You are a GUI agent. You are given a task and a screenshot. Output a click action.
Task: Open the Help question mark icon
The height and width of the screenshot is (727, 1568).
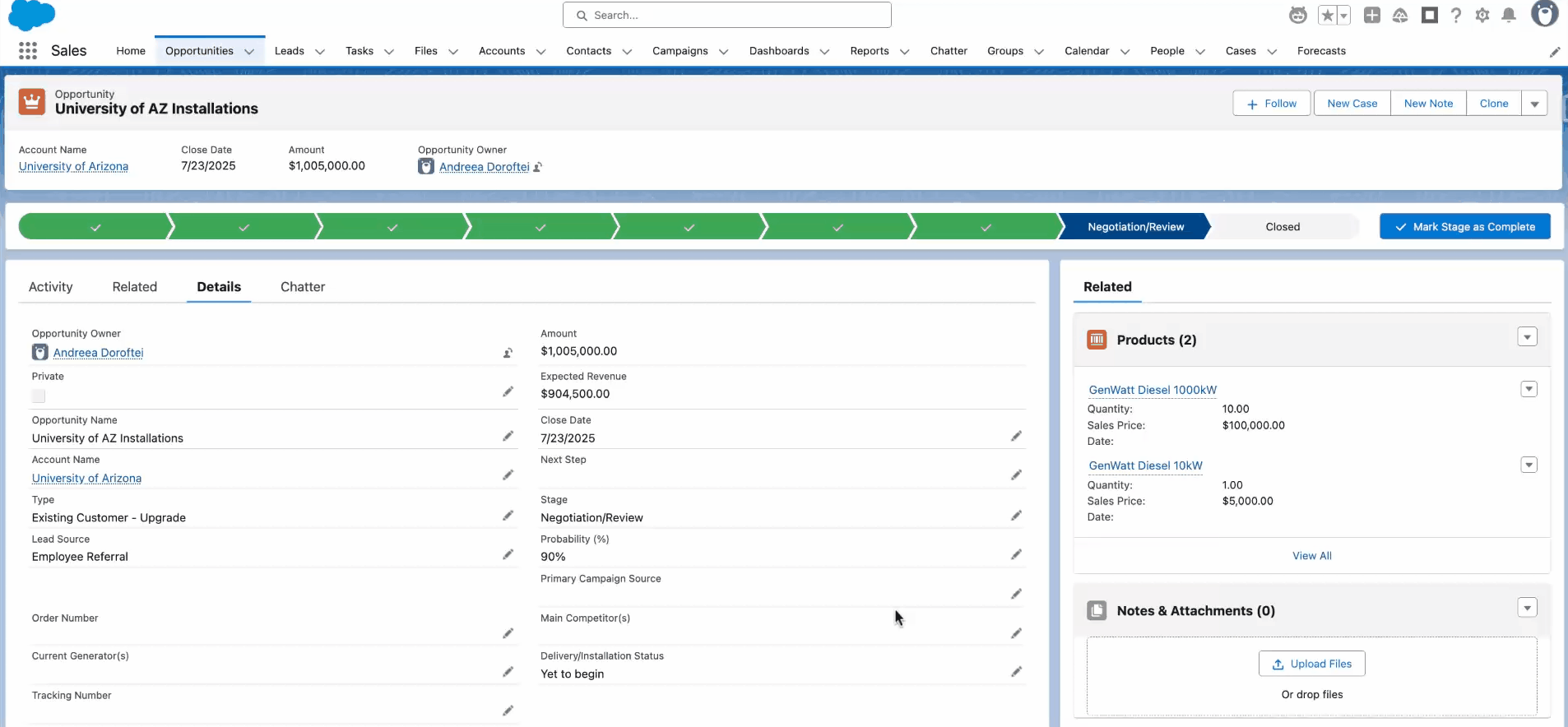(1456, 16)
